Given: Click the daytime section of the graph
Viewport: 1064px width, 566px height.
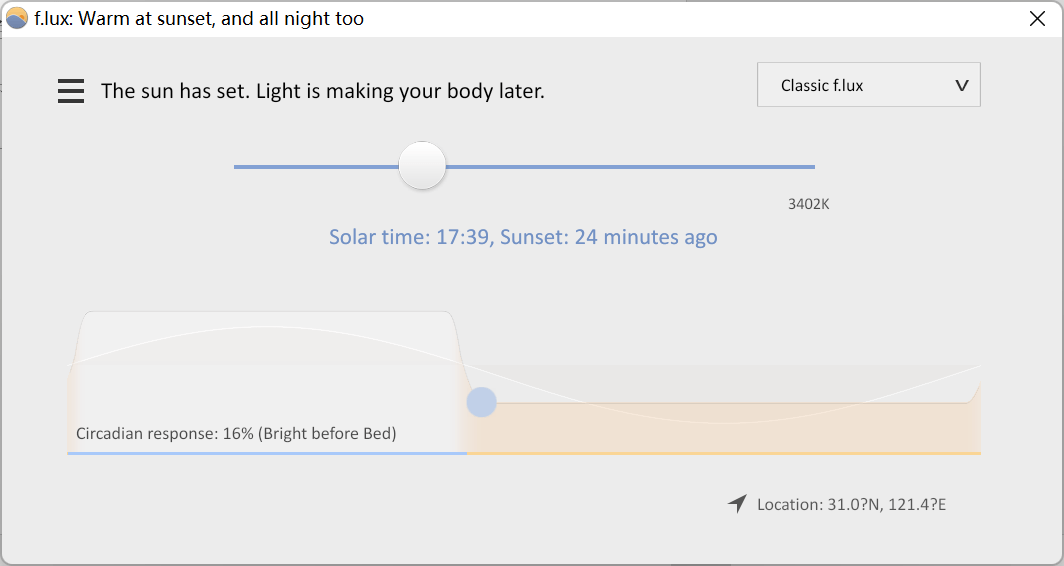Looking at the screenshot, I should point(267,380).
